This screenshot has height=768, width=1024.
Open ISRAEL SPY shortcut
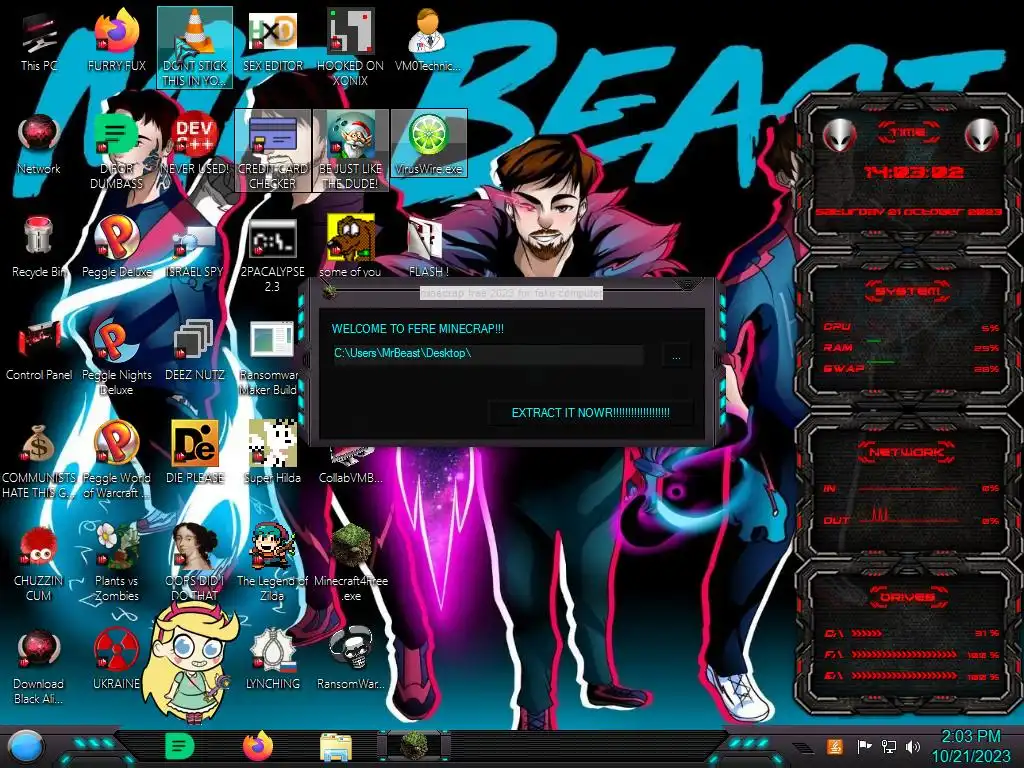point(195,248)
